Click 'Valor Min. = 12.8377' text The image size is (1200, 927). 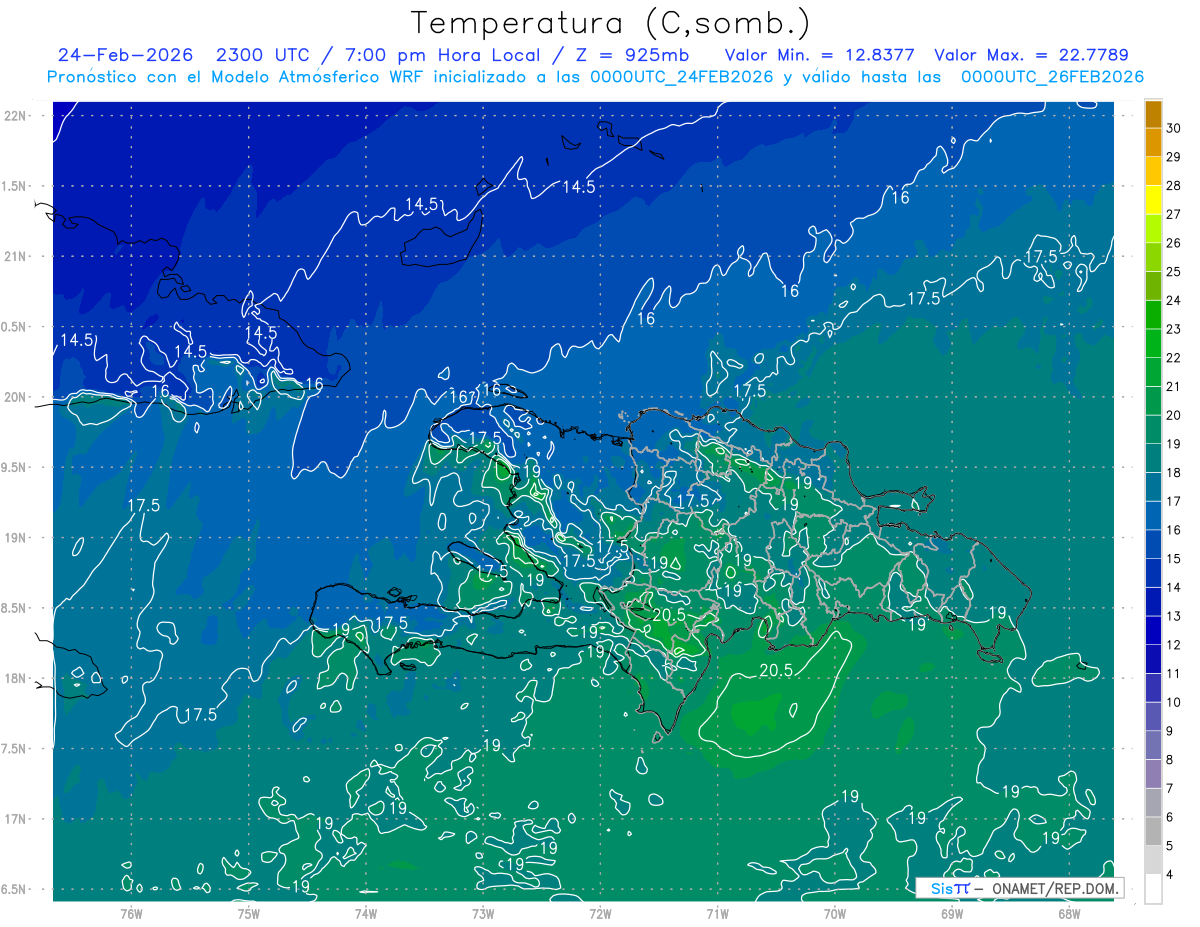pyautogui.click(x=820, y=55)
